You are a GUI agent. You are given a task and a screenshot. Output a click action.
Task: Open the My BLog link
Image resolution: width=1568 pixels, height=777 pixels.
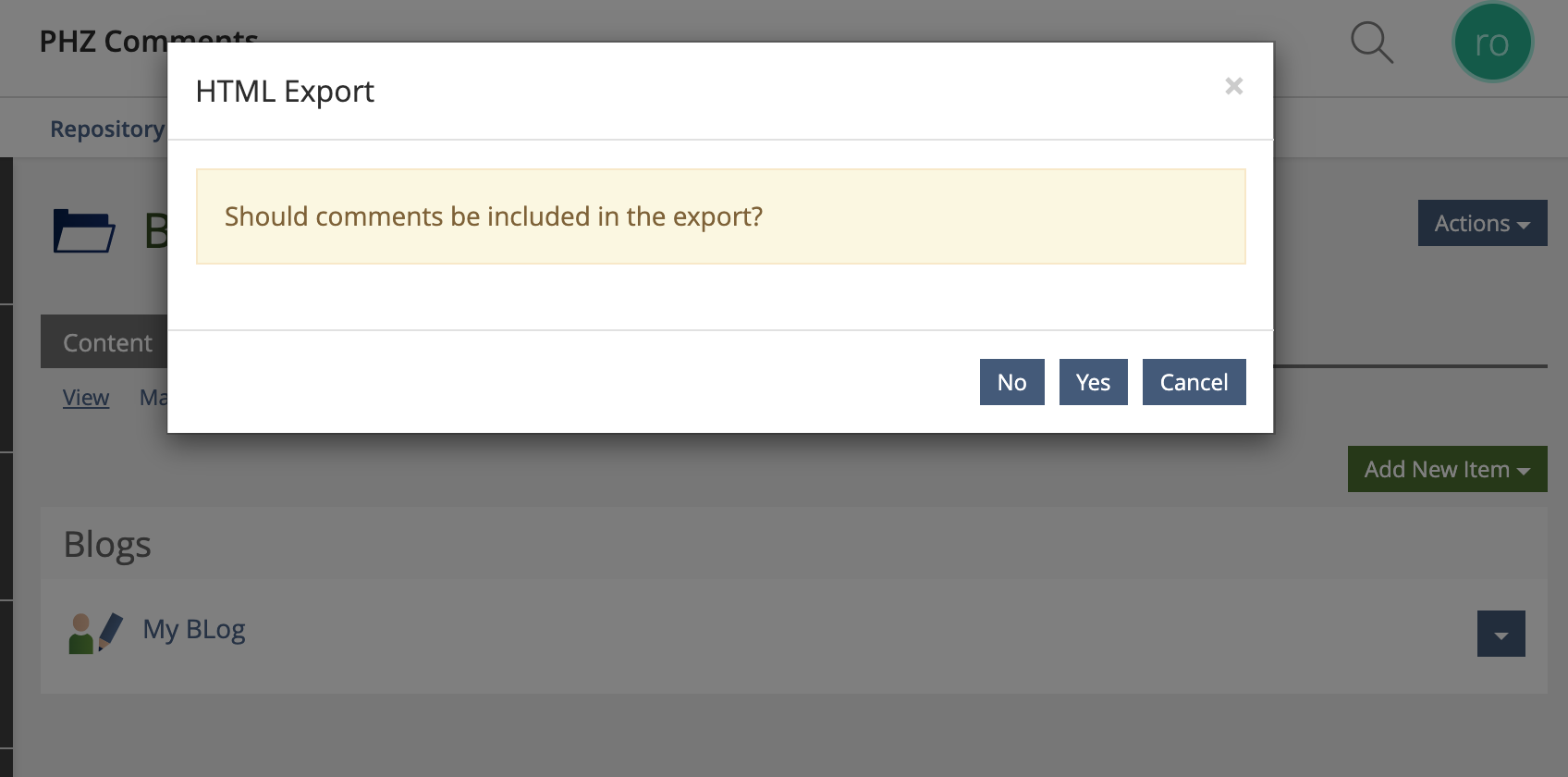194,629
